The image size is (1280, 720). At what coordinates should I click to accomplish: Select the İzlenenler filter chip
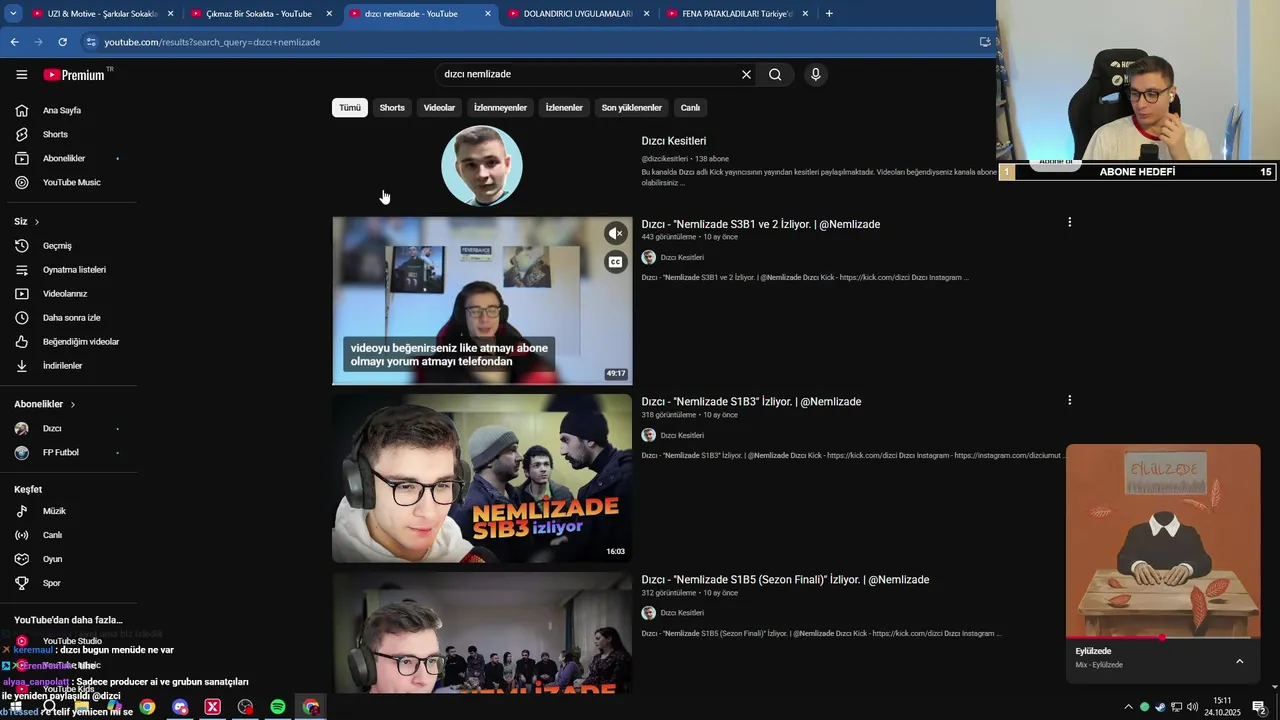pyautogui.click(x=564, y=107)
